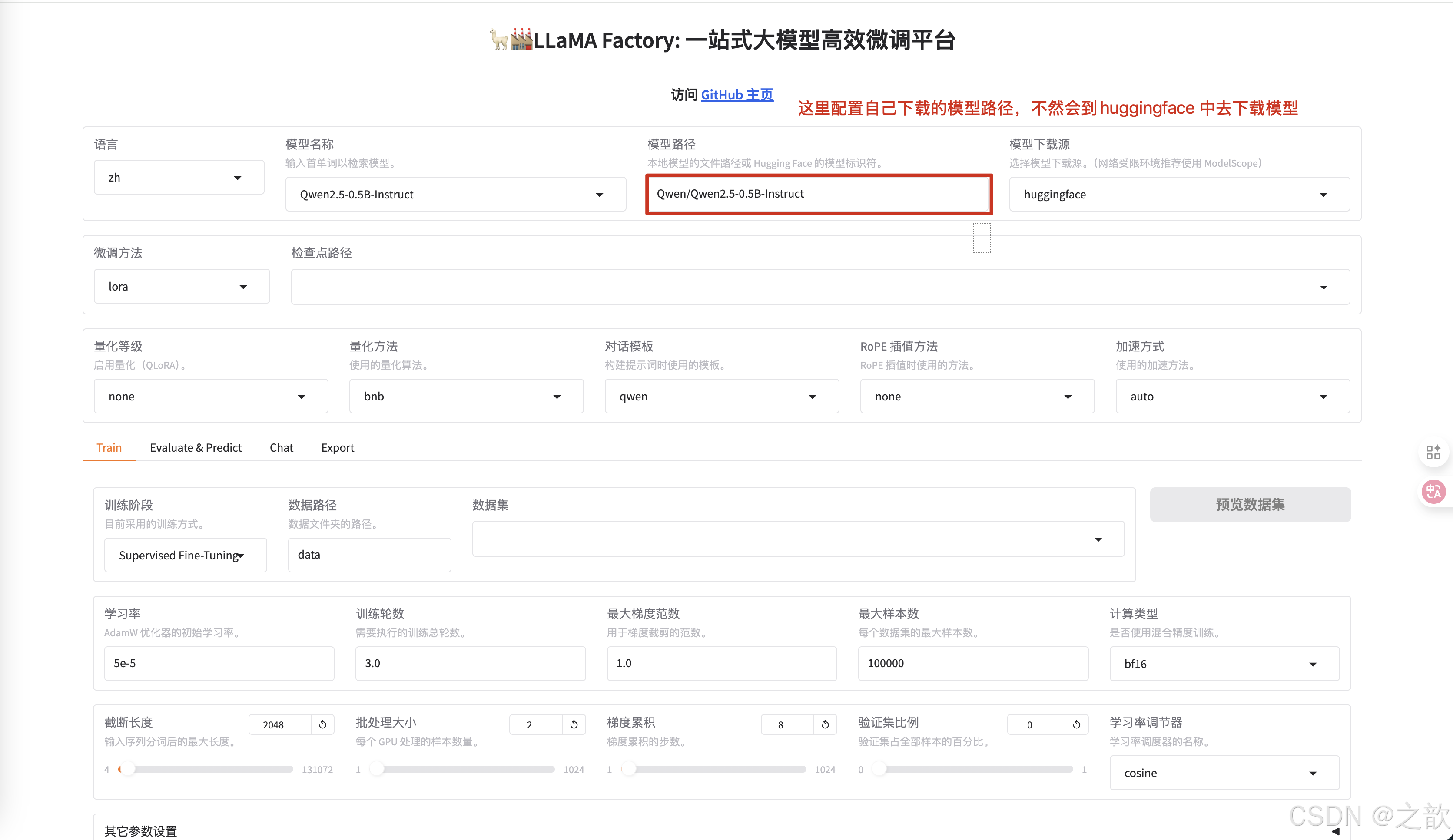Image resolution: width=1453 pixels, height=840 pixels.
Task: Open the 量化方法 bnb dropdown
Action: 467,396
